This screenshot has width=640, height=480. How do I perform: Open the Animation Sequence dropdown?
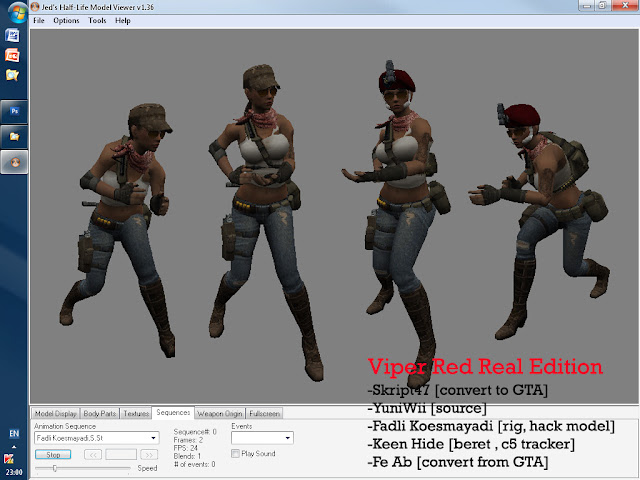[97, 438]
